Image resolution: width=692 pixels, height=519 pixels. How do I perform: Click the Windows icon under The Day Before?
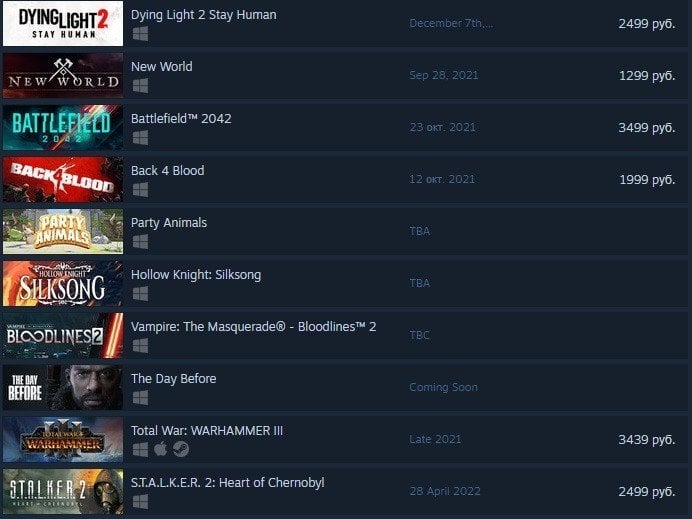140,398
